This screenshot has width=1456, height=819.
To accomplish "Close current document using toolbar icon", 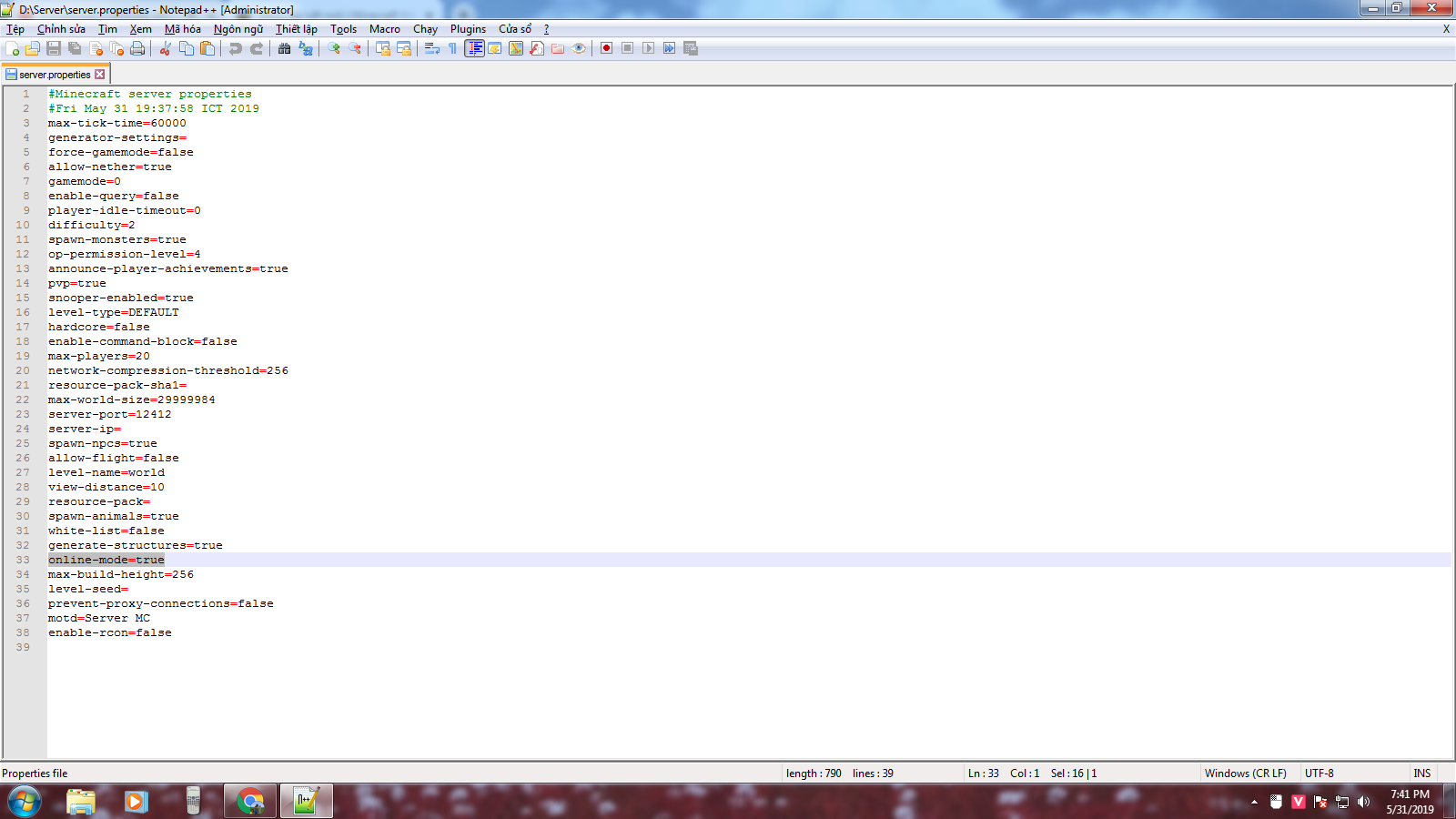I will [x=96, y=48].
